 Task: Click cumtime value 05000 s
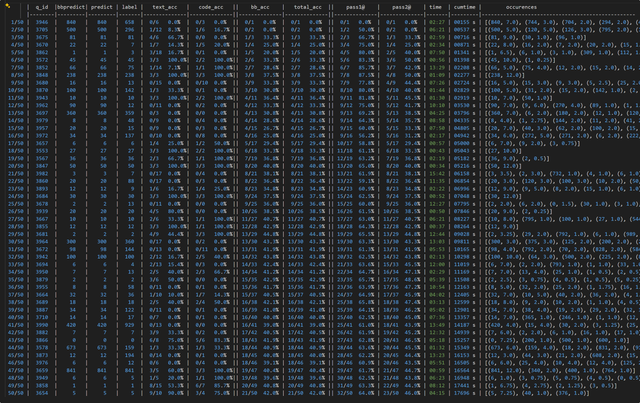(x=464, y=143)
